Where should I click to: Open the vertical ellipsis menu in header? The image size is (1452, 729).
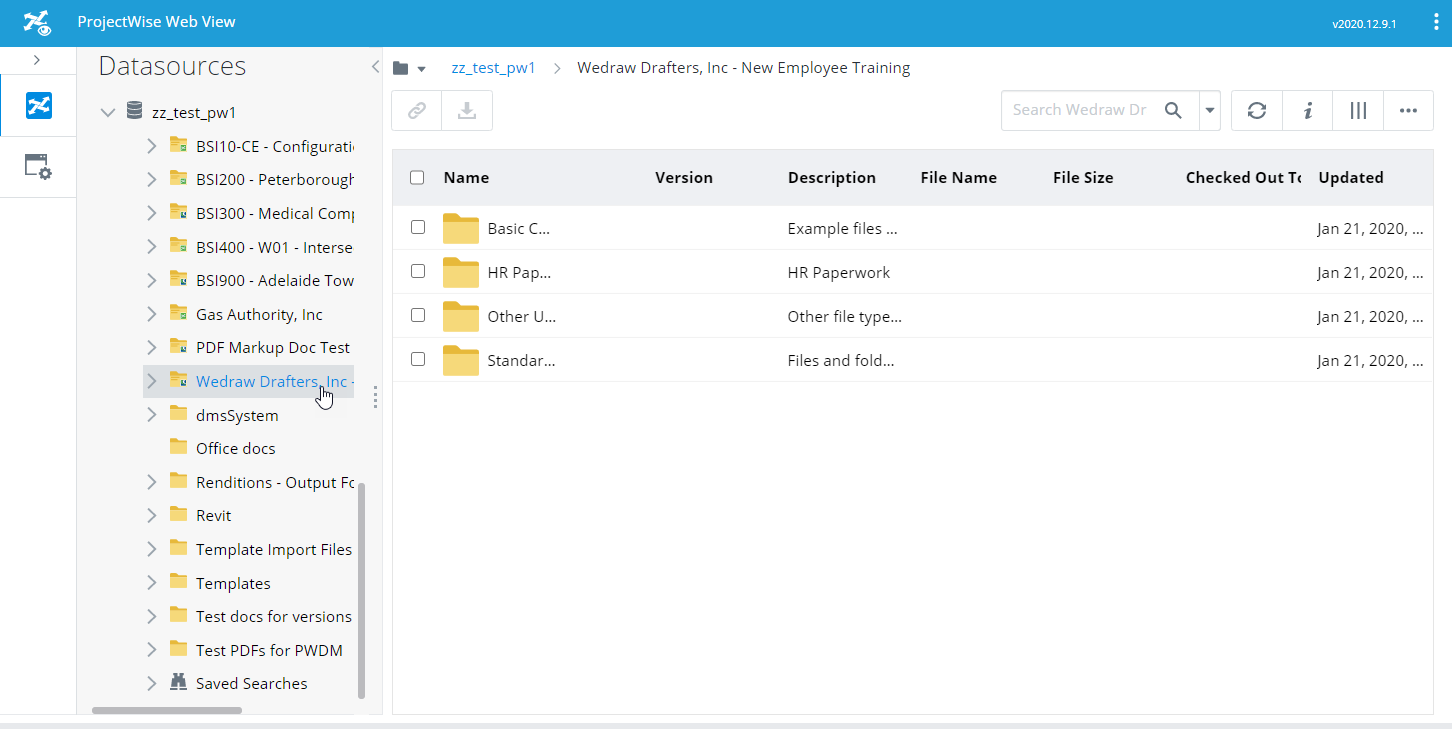click(x=1435, y=23)
